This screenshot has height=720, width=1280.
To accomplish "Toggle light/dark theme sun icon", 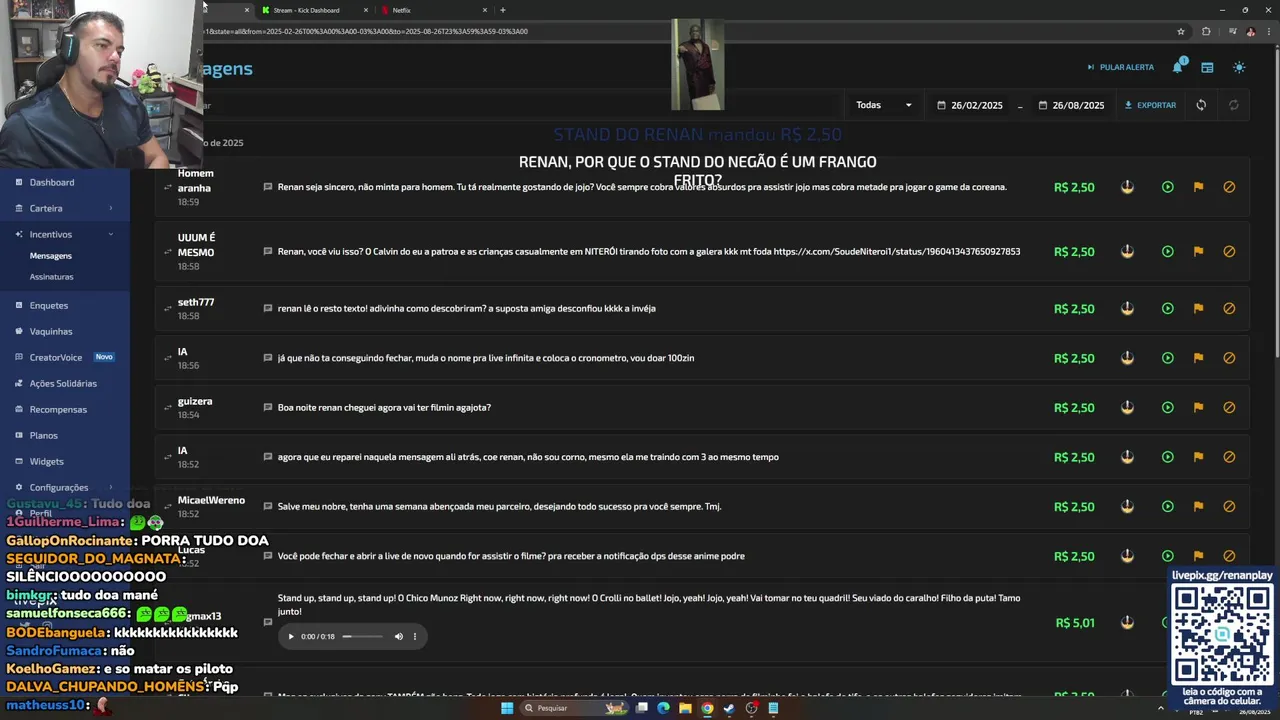I will click(1239, 67).
